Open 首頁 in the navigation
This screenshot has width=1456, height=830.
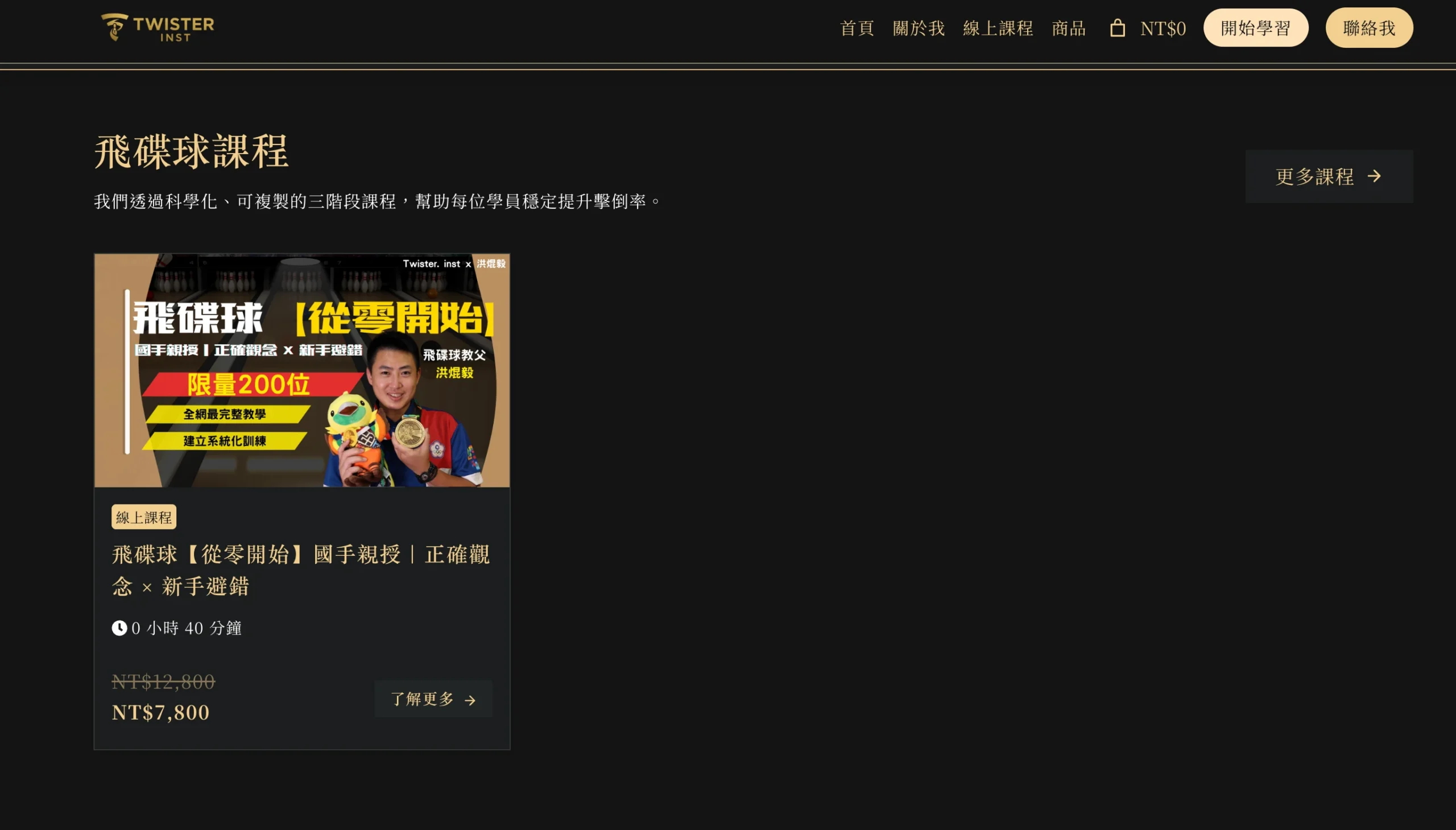point(857,28)
